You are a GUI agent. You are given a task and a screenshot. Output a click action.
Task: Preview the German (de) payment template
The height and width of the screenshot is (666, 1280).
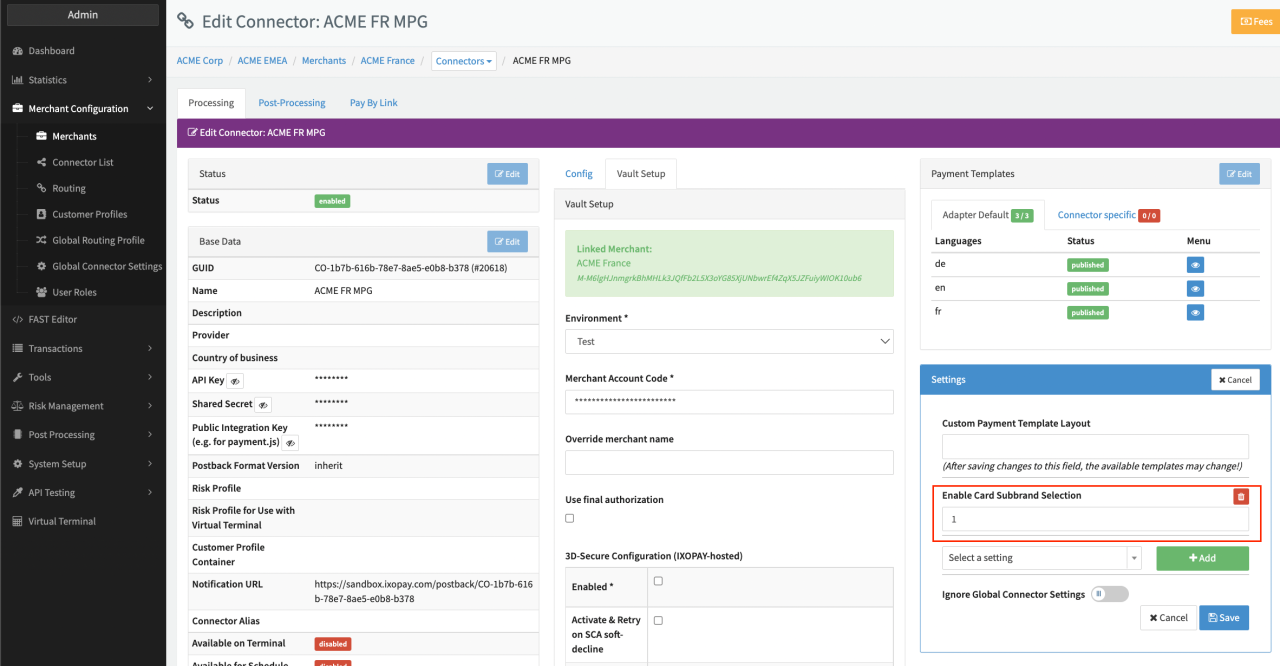click(x=1195, y=265)
